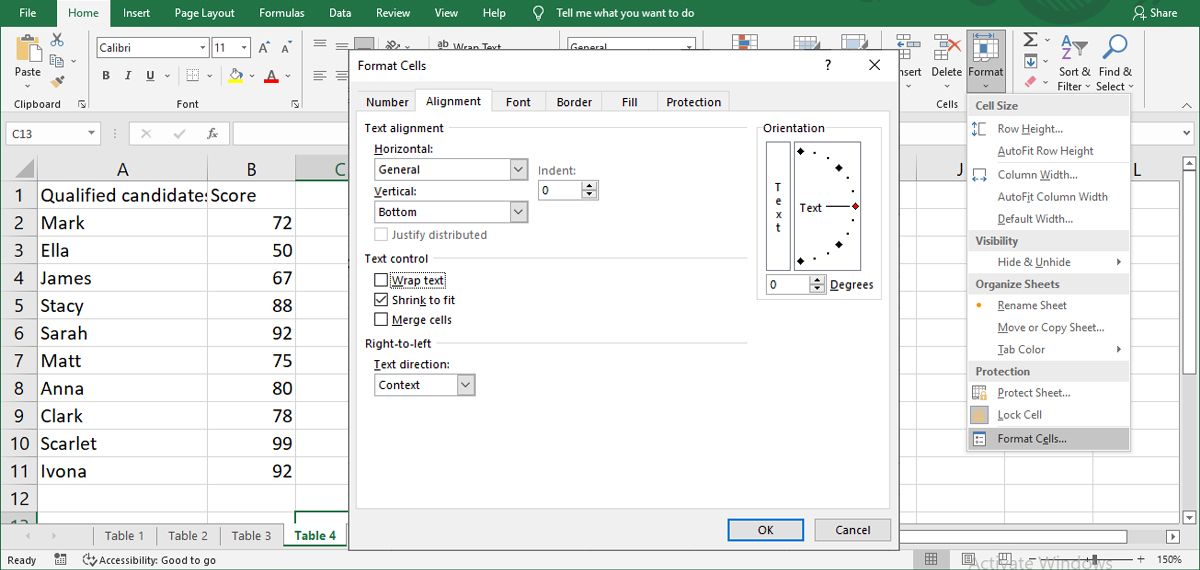Click the Cancel button
Image resolution: width=1200 pixels, height=570 pixels.
852,530
